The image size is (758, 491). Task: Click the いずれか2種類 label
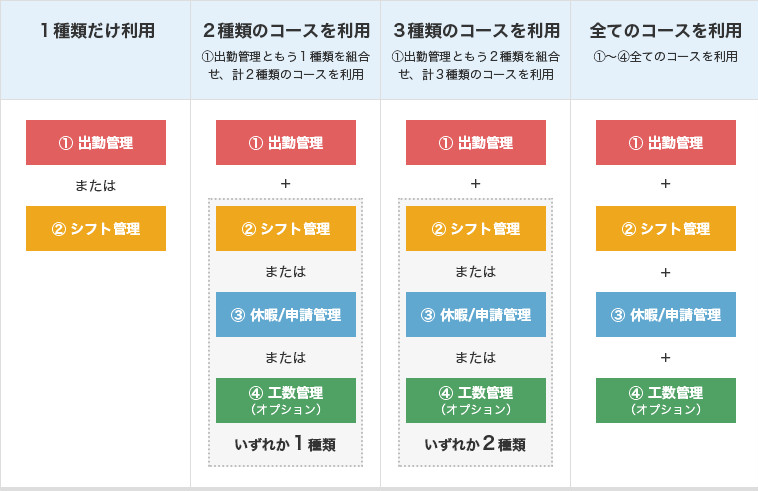pos(475,444)
